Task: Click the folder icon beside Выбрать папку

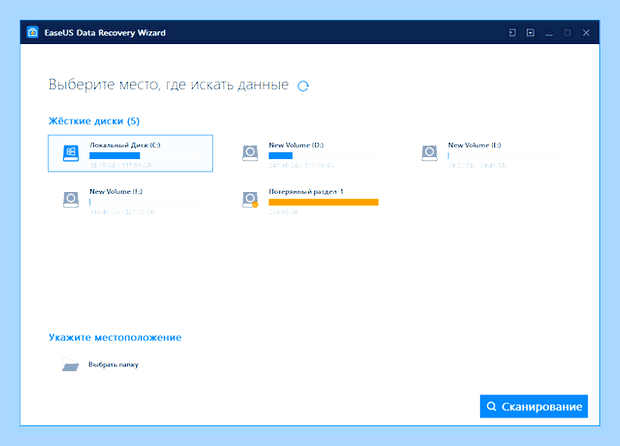Action: click(x=70, y=365)
